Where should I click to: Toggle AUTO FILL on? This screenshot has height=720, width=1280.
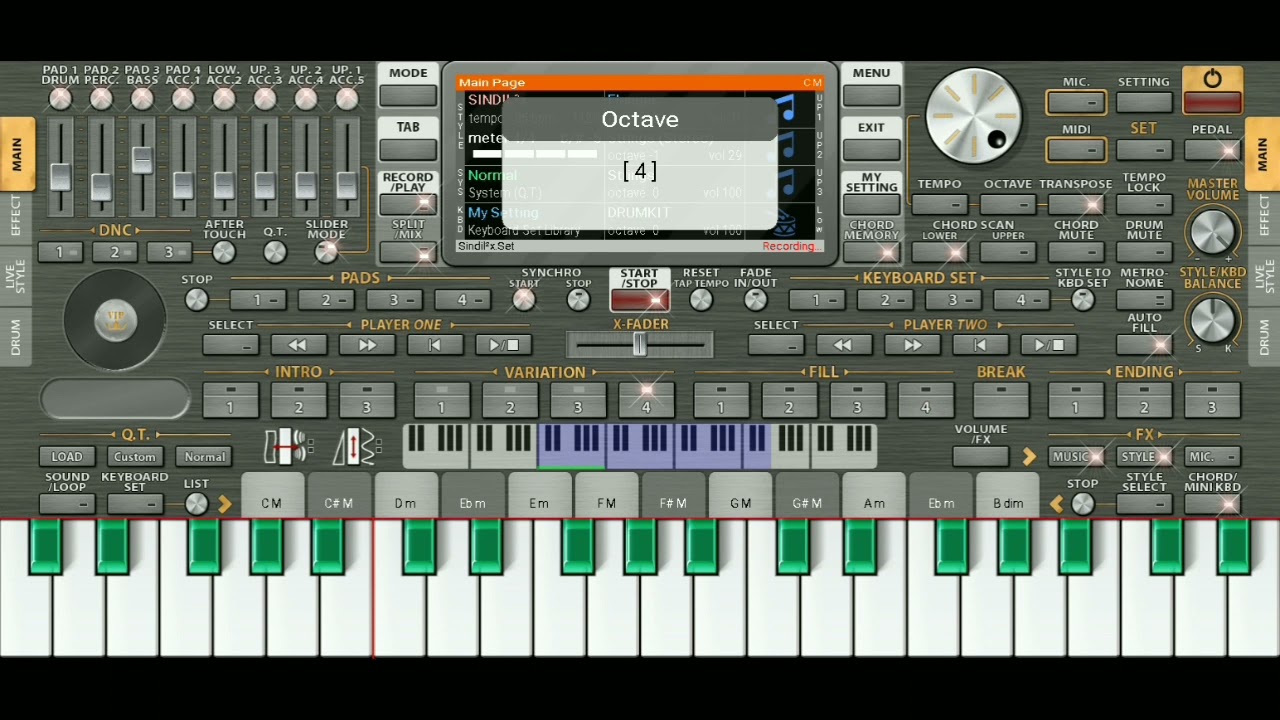point(1144,345)
